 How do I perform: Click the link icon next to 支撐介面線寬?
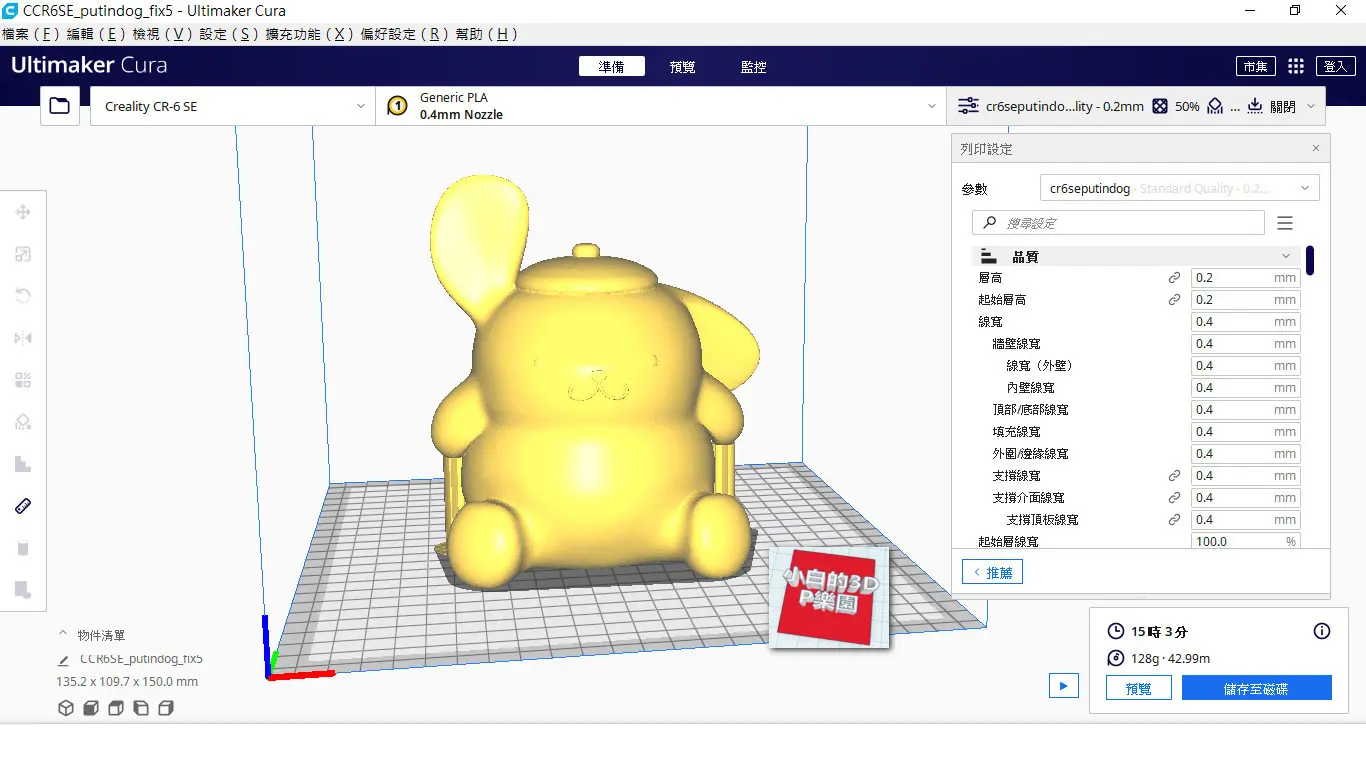[x=1175, y=498]
